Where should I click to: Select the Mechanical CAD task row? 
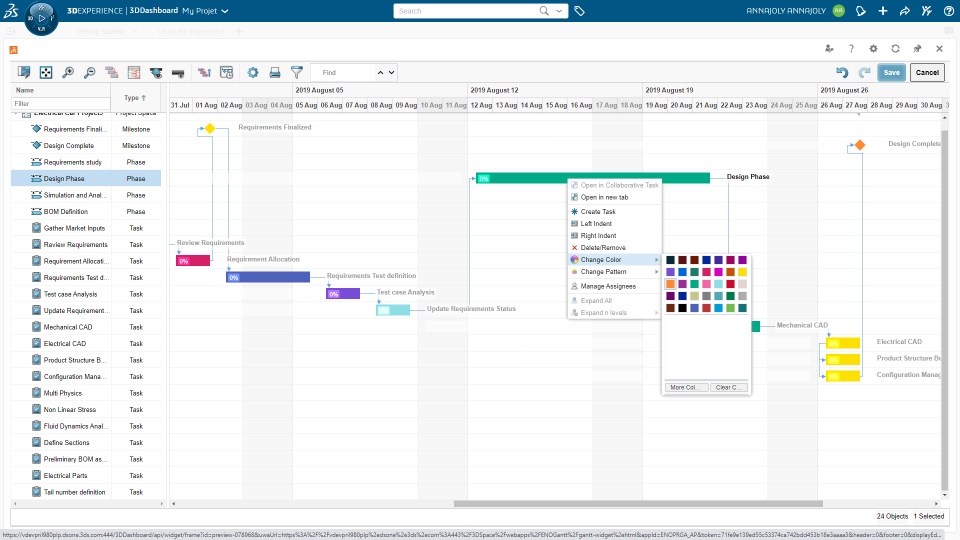pyautogui.click(x=86, y=328)
